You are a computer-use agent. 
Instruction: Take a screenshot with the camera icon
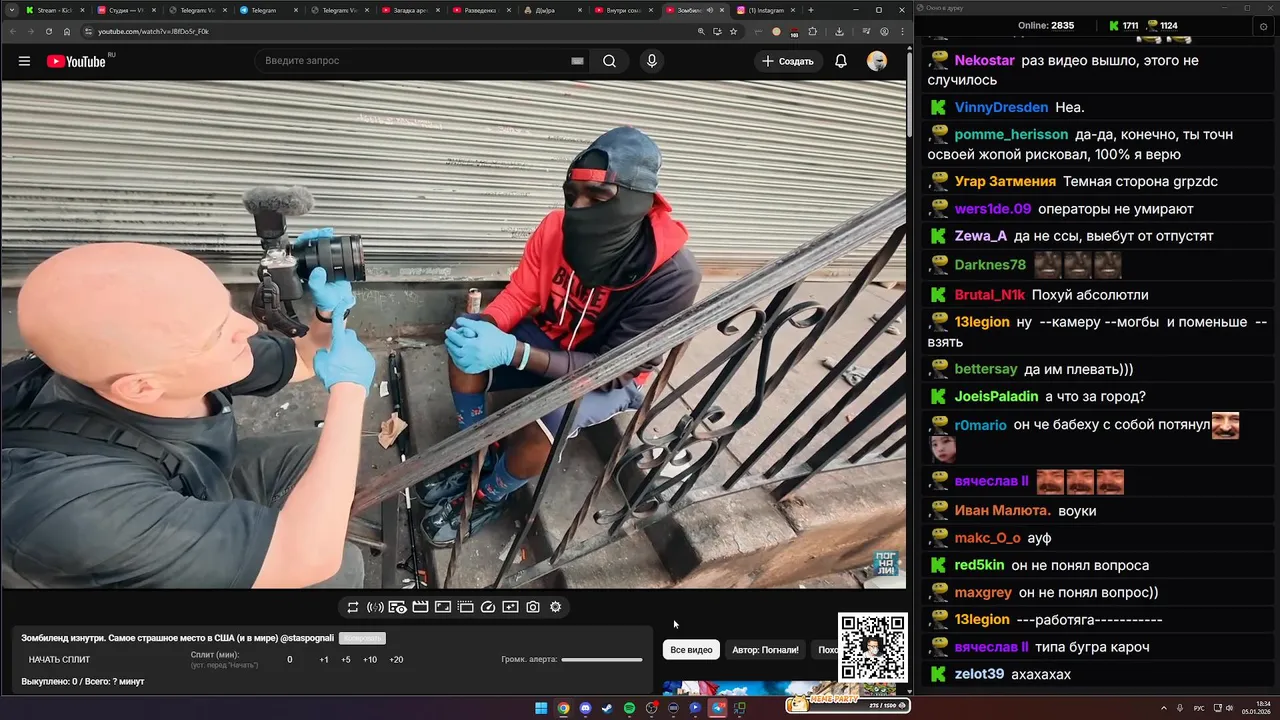(533, 607)
